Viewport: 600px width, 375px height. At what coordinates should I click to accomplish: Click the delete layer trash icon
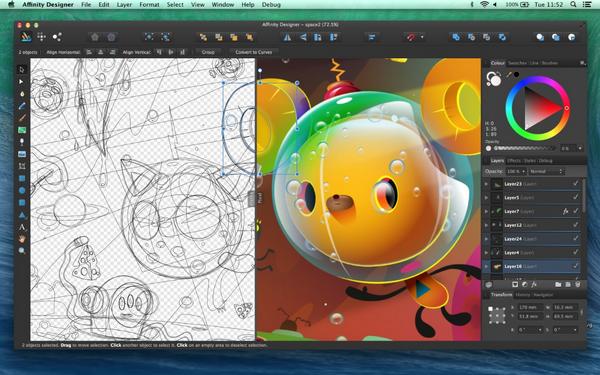click(577, 284)
